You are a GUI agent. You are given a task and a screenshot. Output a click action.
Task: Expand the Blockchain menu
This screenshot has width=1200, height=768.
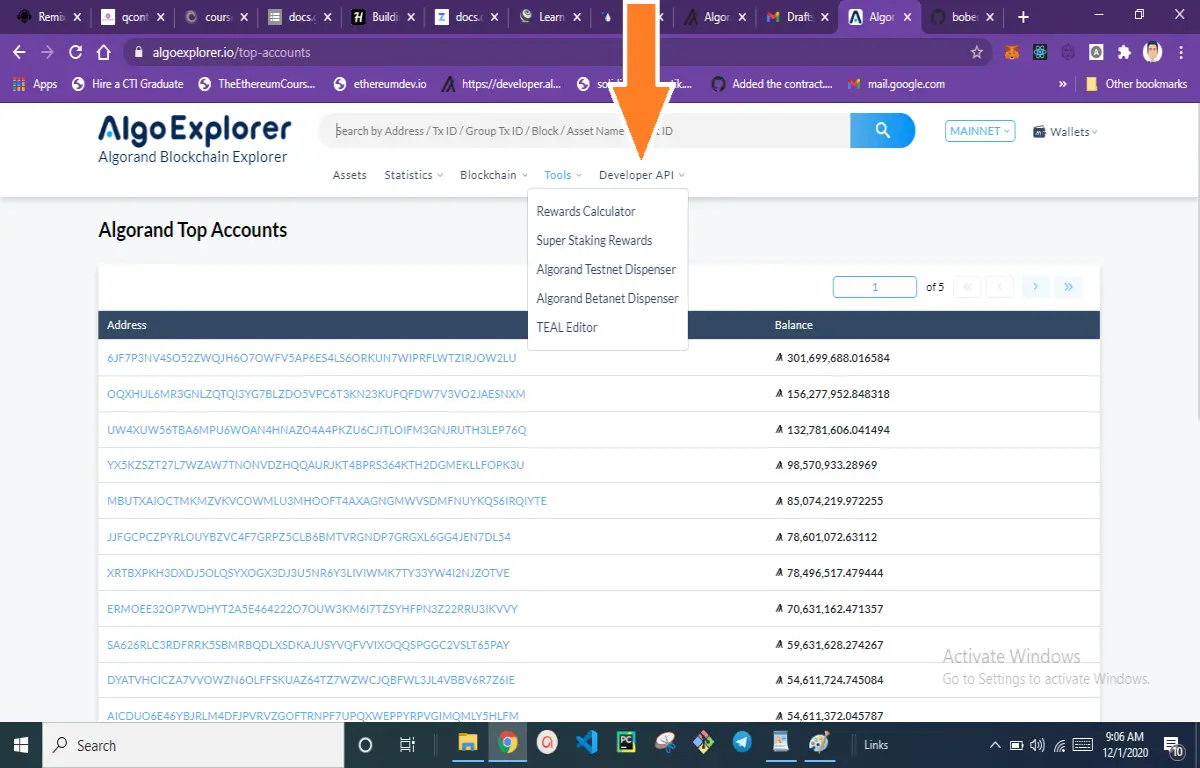click(x=493, y=175)
